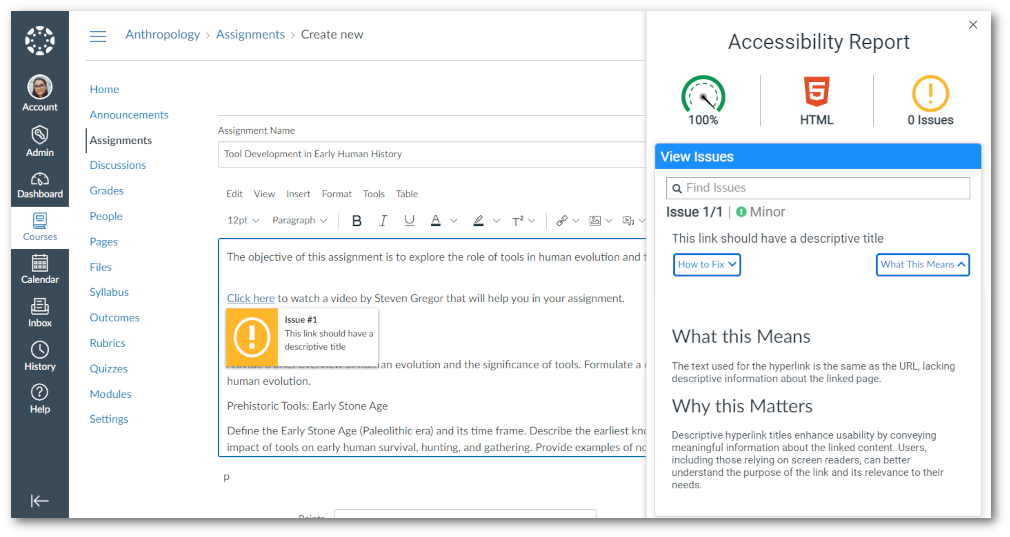Open the Paragraph block format dropdown

point(300,220)
